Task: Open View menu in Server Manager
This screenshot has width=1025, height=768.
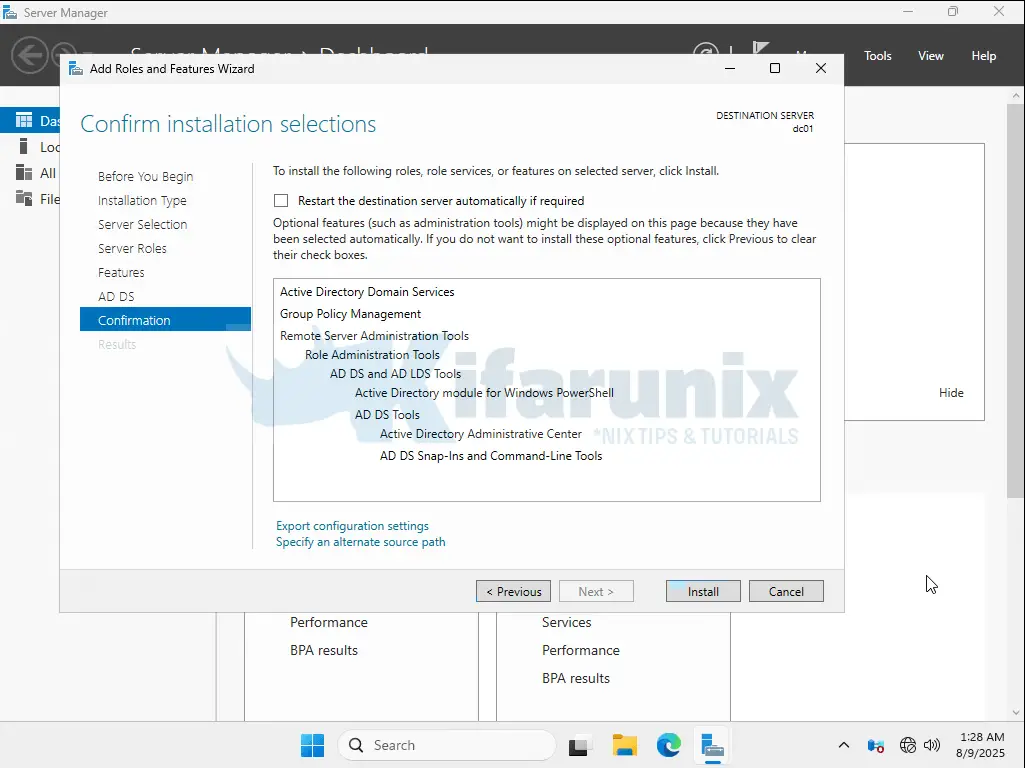Action: pyautogui.click(x=930, y=56)
